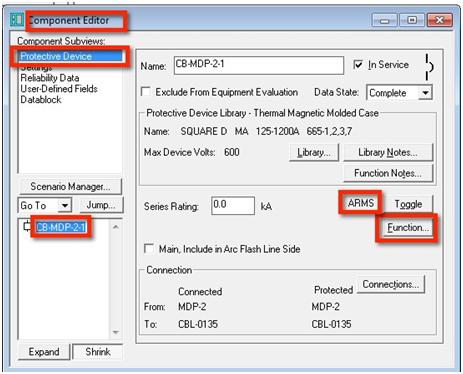Click Connected To value CBL-0135

coord(198,324)
